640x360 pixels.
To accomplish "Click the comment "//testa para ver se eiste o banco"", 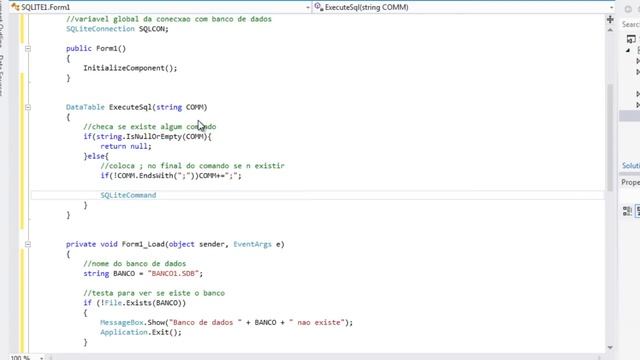I will coord(154,293).
